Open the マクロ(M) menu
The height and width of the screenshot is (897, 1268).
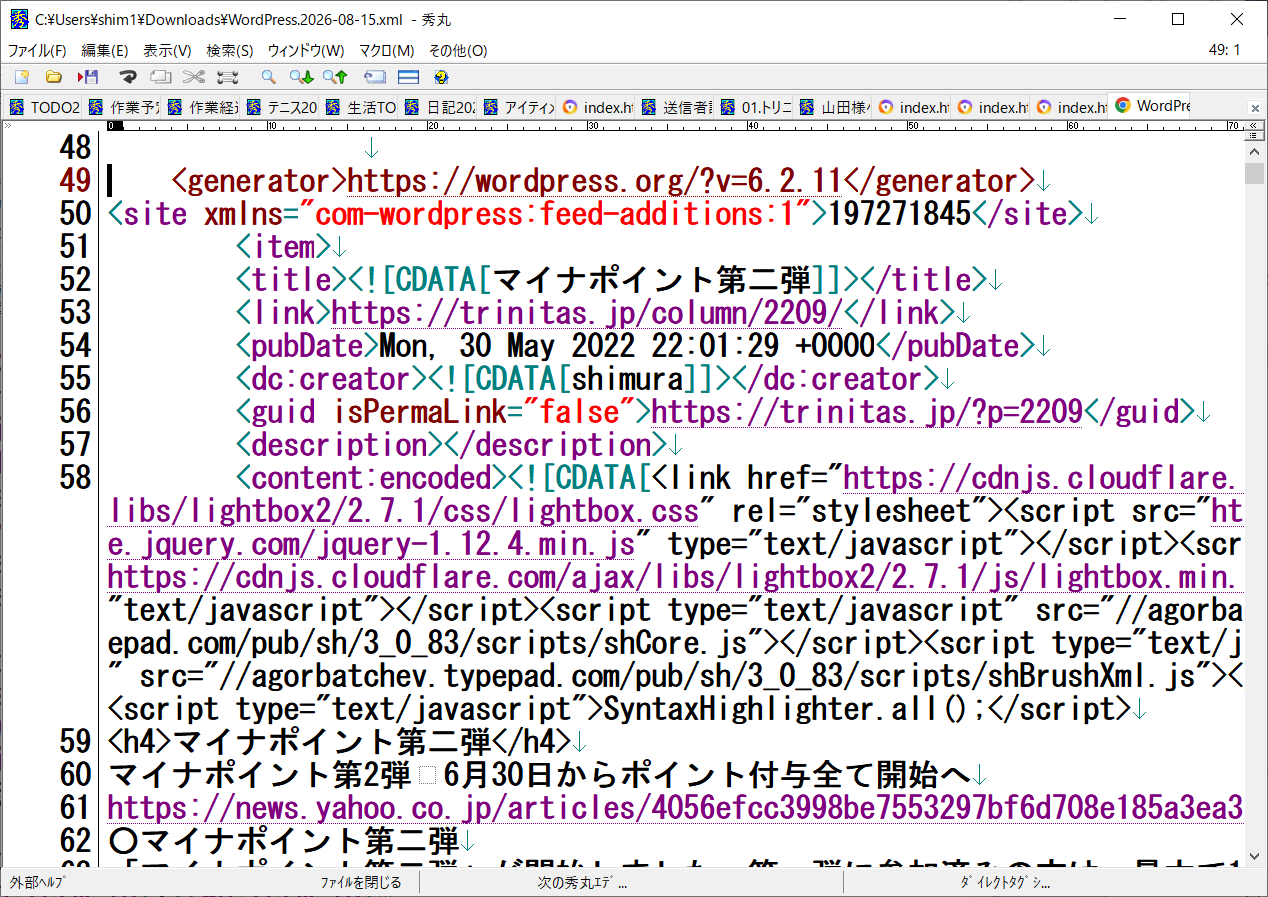(x=387, y=50)
